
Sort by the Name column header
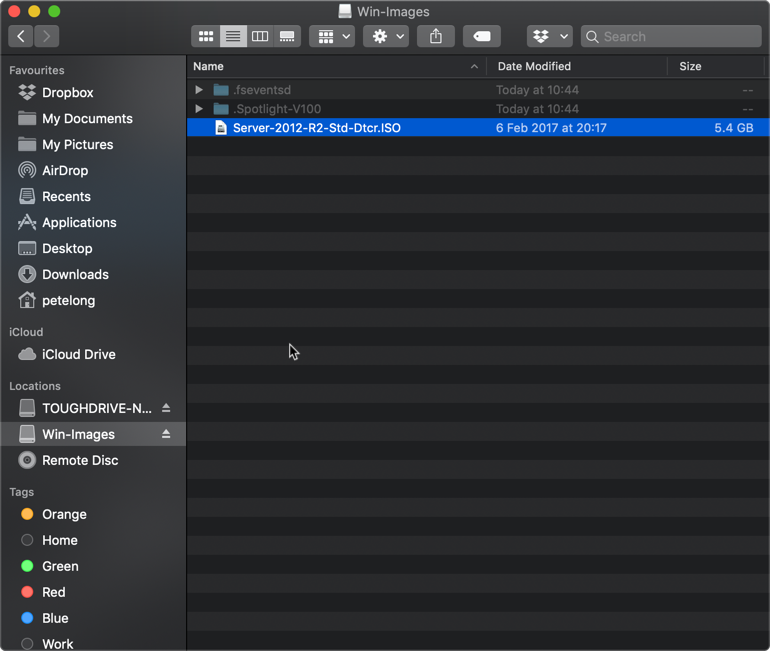click(x=336, y=66)
